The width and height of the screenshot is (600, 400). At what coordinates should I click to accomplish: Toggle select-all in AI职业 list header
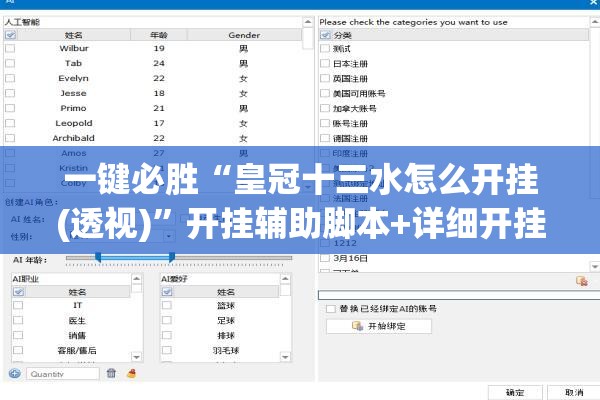pyautogui.click(x=18, y=292)
